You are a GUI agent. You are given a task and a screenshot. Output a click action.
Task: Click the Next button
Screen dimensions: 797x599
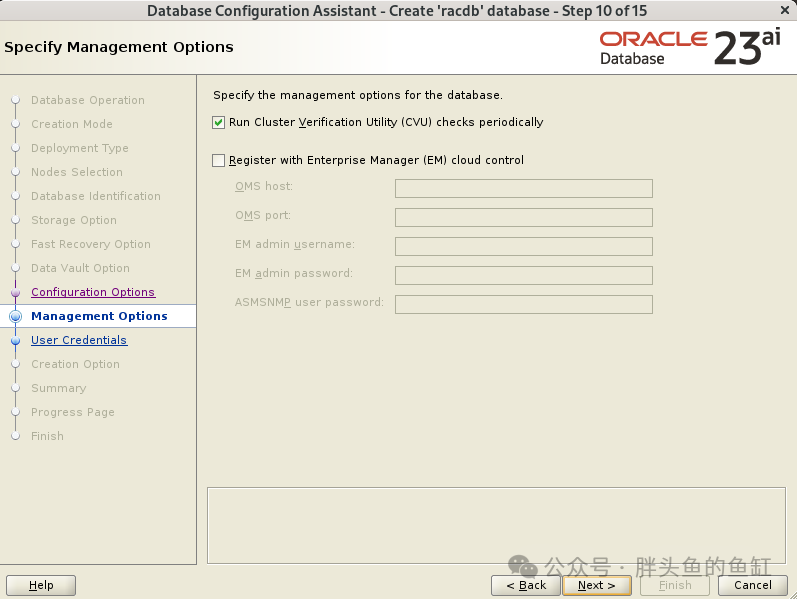tap(597, 585)
